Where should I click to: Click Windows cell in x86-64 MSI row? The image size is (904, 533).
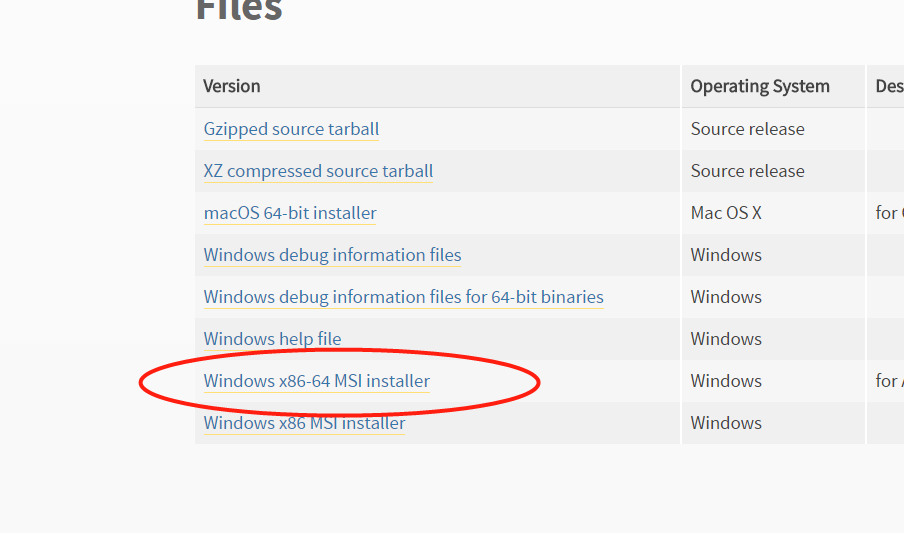[726, 381]
